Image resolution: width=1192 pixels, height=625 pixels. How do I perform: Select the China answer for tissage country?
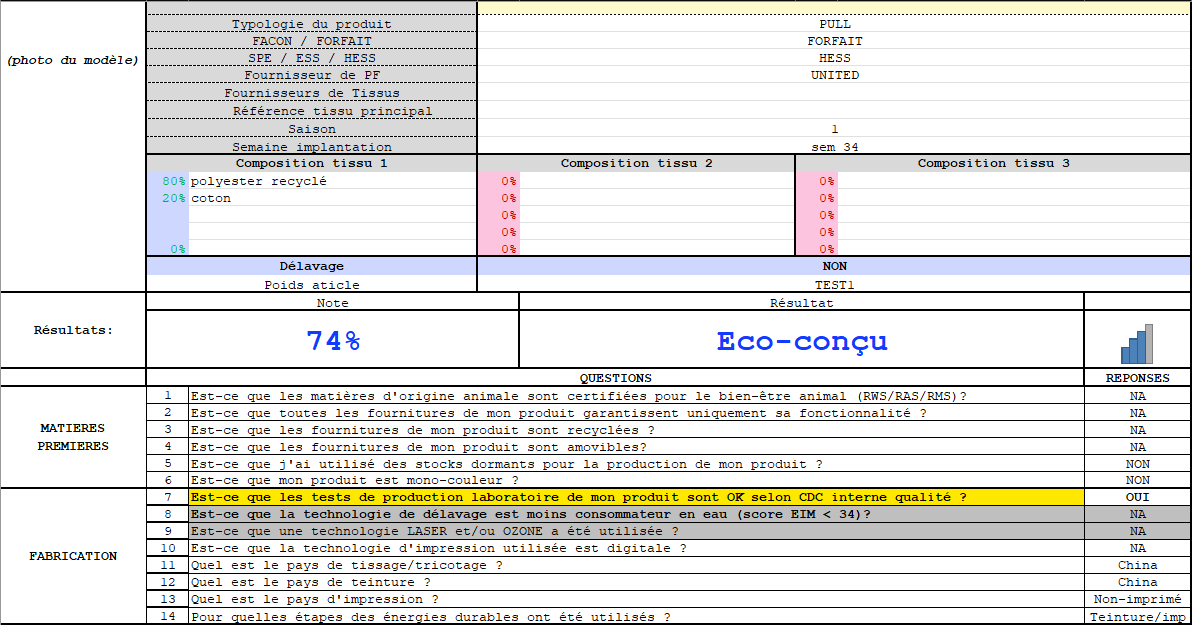pyautogui.click(x=1137, y=565)
